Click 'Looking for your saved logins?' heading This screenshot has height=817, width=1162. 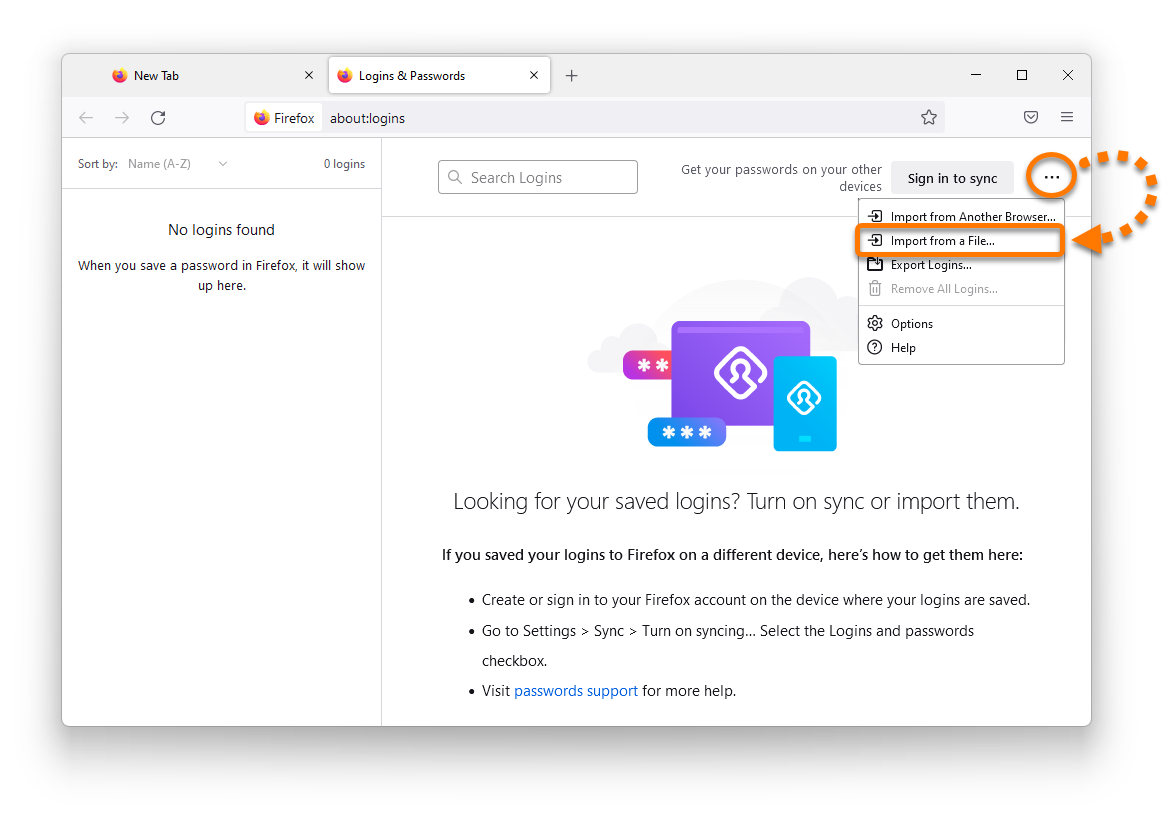[736, 502]
